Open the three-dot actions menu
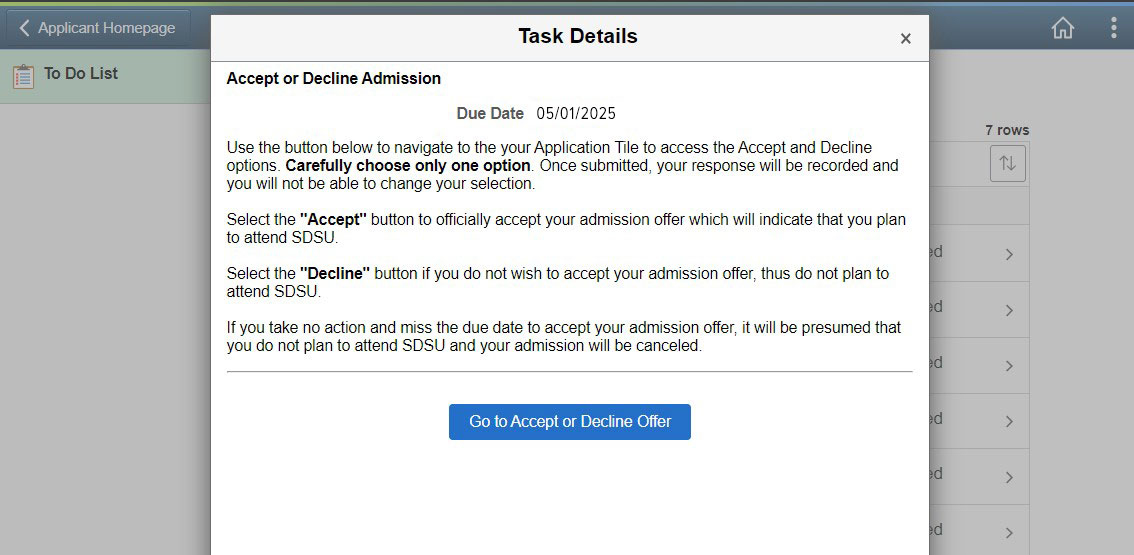The width and height of the screenshot is (1134, 555). pyautogui.click(x=1114, y=28)
